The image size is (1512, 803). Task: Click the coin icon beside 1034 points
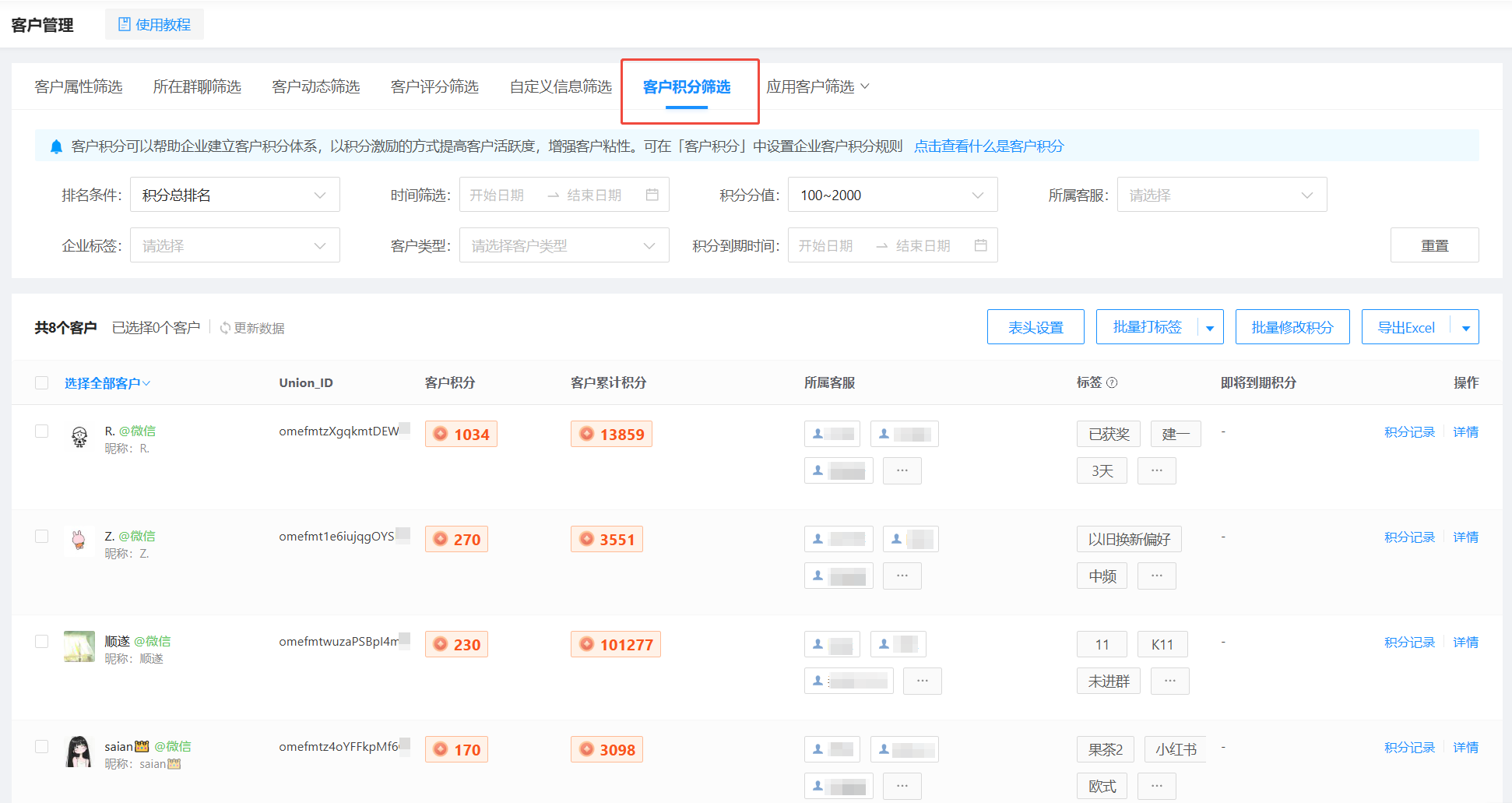click(441, 434)
